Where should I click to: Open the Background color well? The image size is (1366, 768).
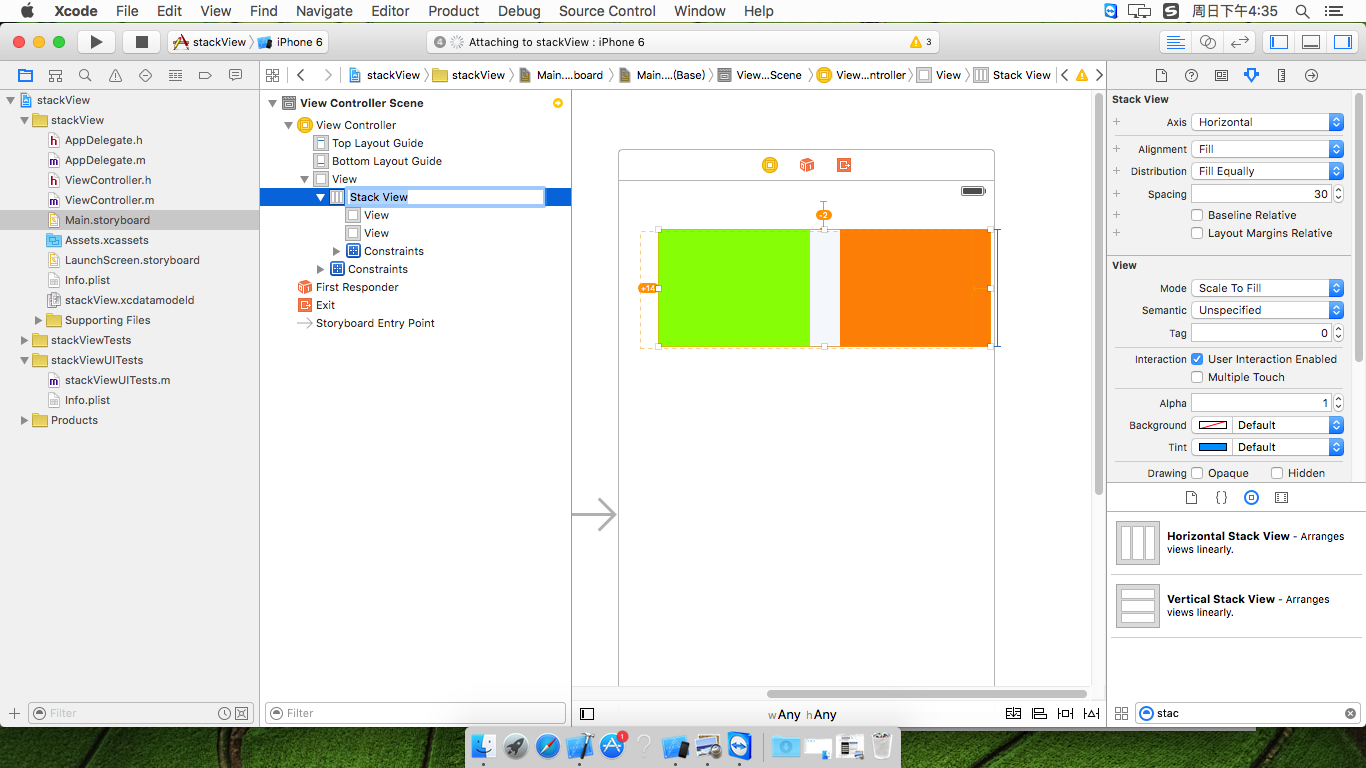point(1212,425)
